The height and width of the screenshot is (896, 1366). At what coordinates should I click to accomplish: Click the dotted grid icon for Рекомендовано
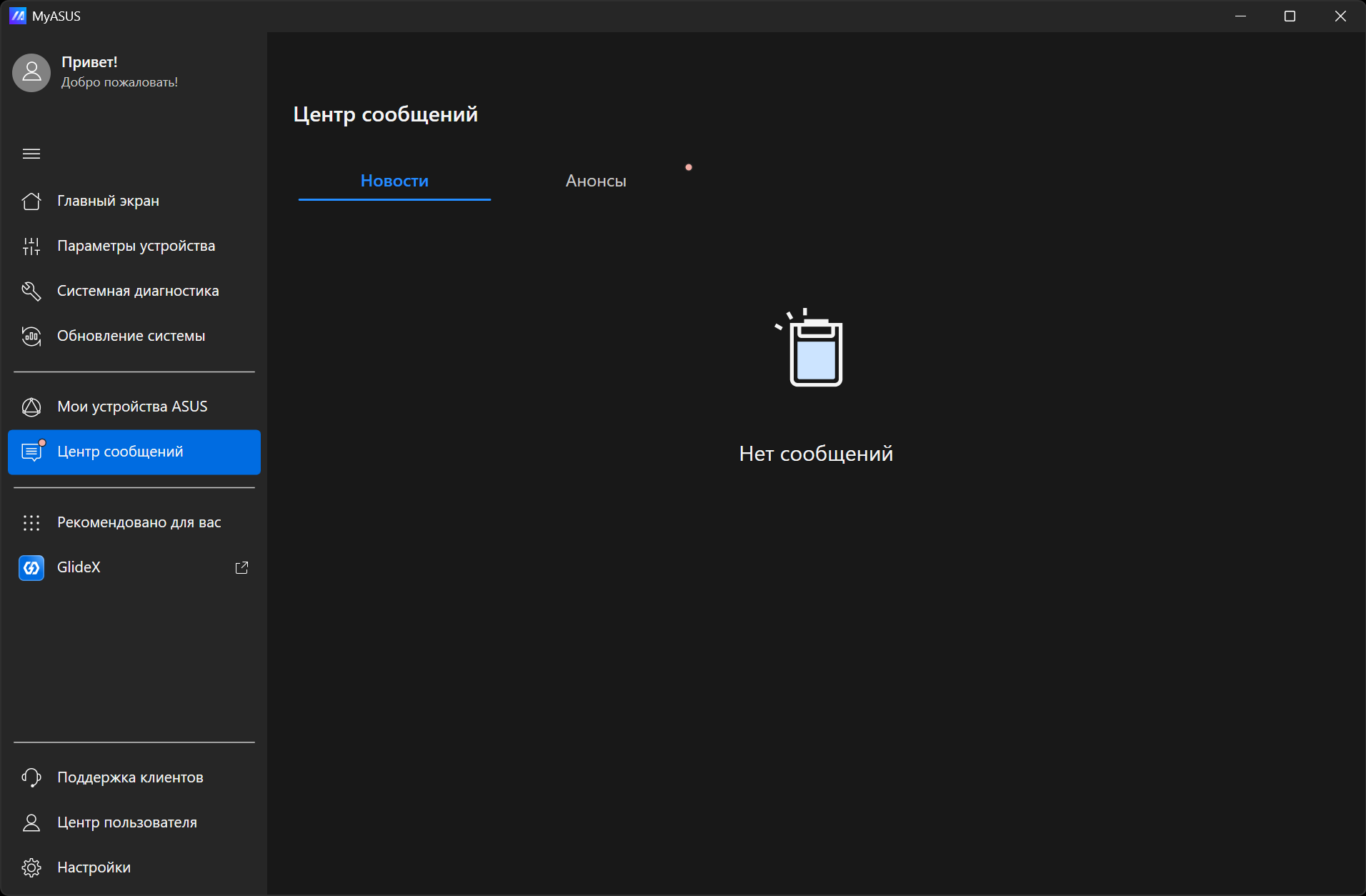tap(31, 523)
